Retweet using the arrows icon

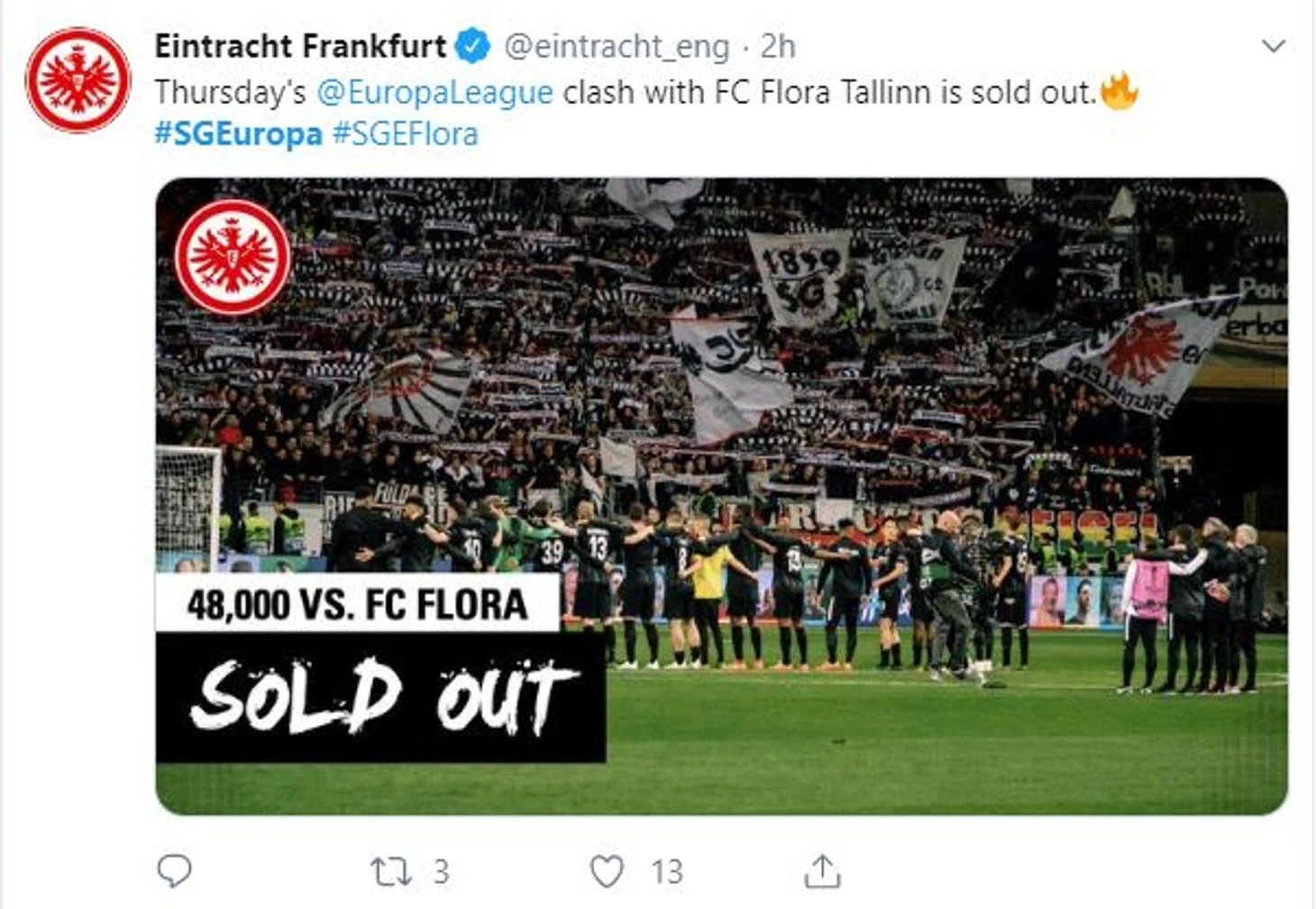click(390, 872)
